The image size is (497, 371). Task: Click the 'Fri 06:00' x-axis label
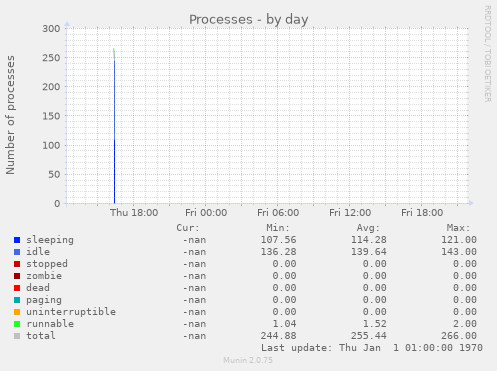278,213
